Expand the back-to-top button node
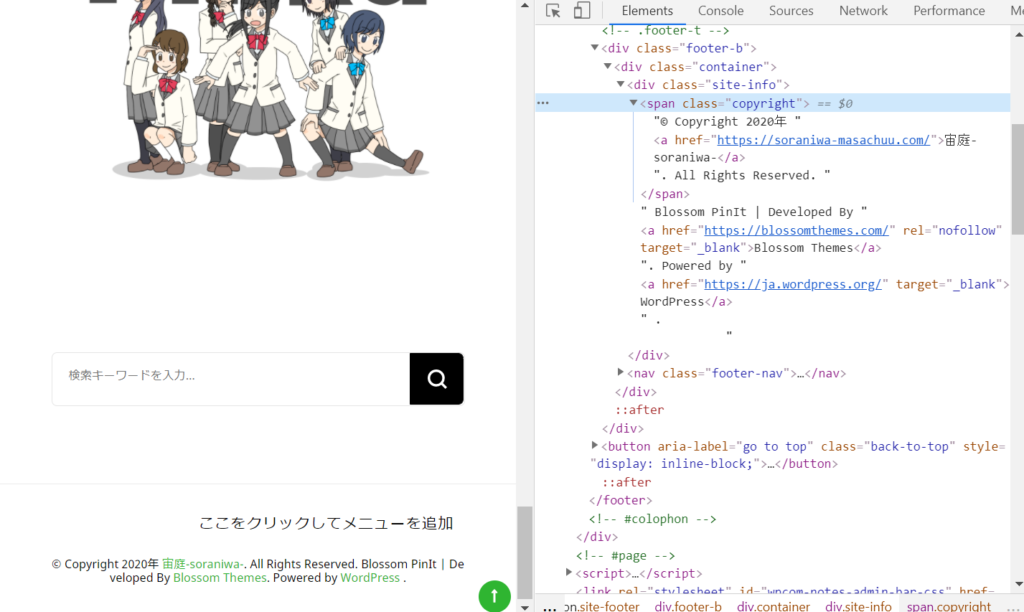The height and width of the screenshot is (612, 1024). pyautogui.click(x=595, y=446)
